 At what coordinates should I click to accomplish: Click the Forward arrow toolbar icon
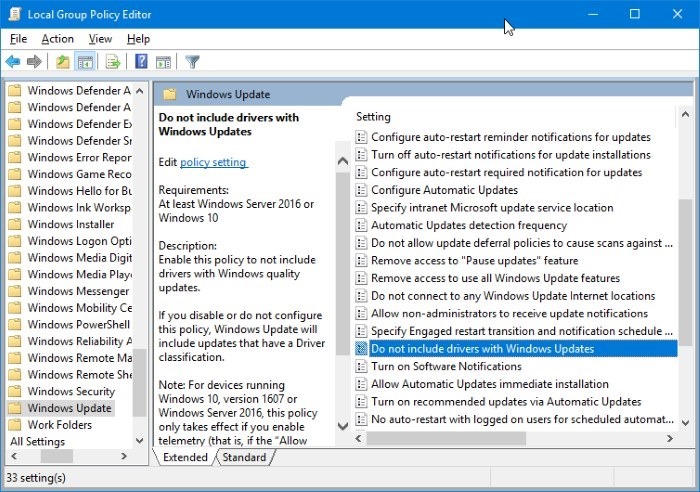pos(34,61)
